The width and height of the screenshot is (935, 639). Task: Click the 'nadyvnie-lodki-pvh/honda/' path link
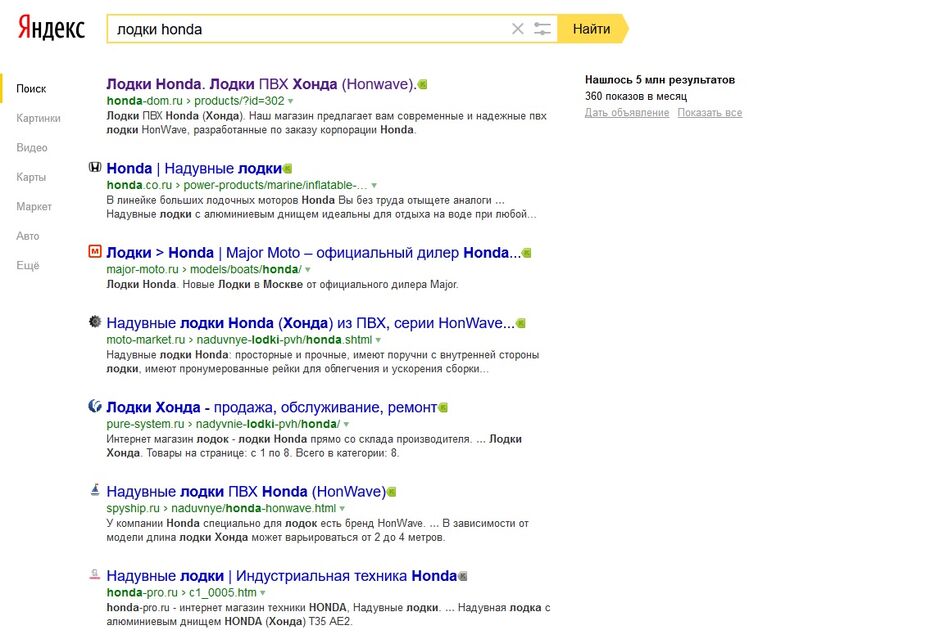(x=268, y=424)
